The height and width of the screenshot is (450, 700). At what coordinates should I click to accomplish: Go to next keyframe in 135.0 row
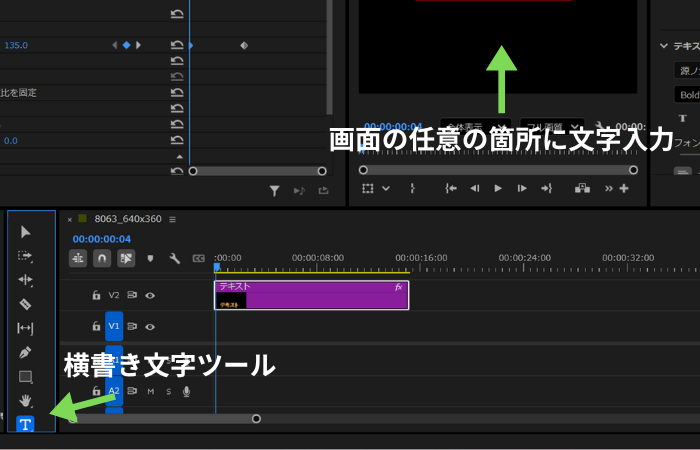click(x=138, y=45)
